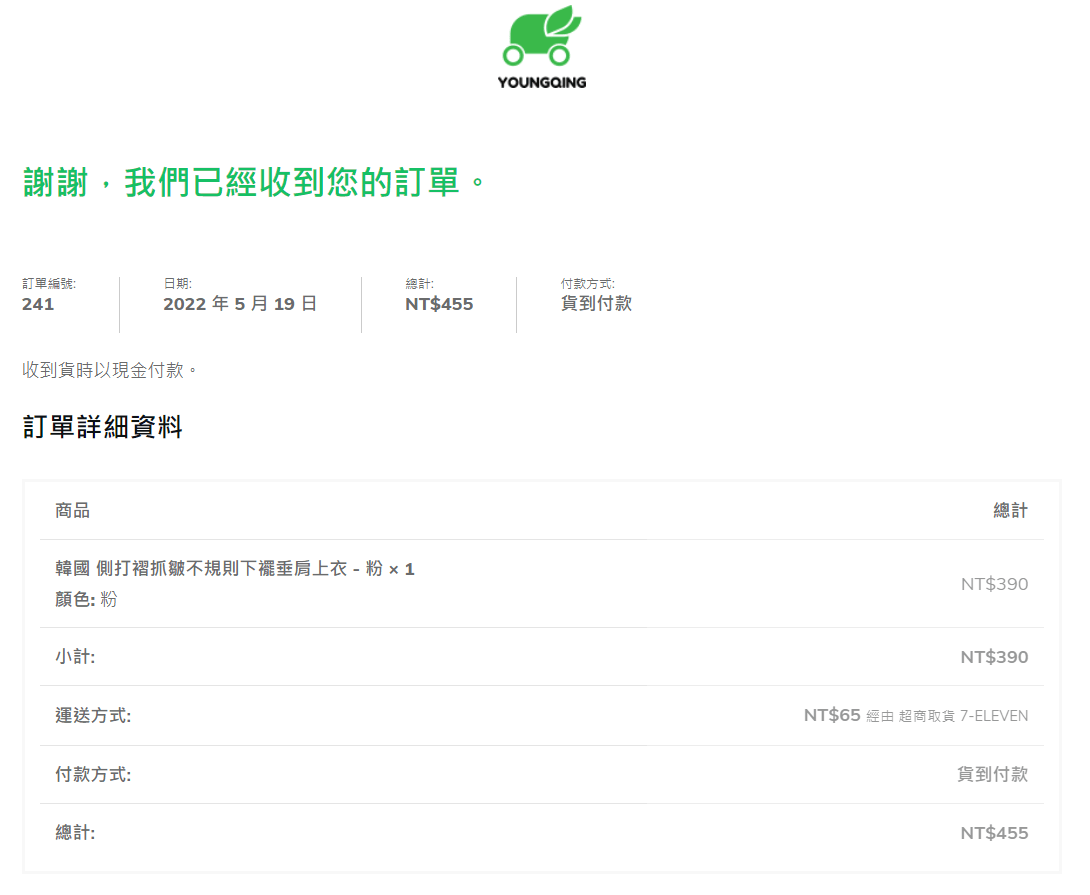Click the YOUNGQING brand name text
Viewport: 1090px width, 895px height.
[542, 83]
